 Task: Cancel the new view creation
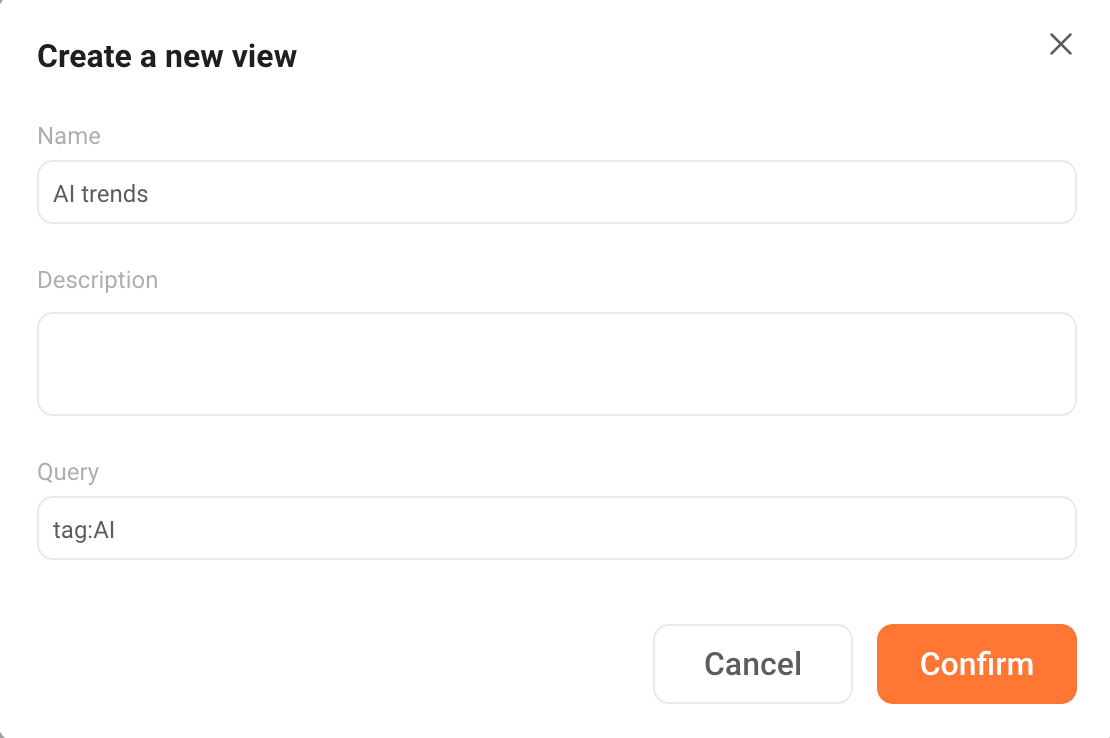[752, 663]
